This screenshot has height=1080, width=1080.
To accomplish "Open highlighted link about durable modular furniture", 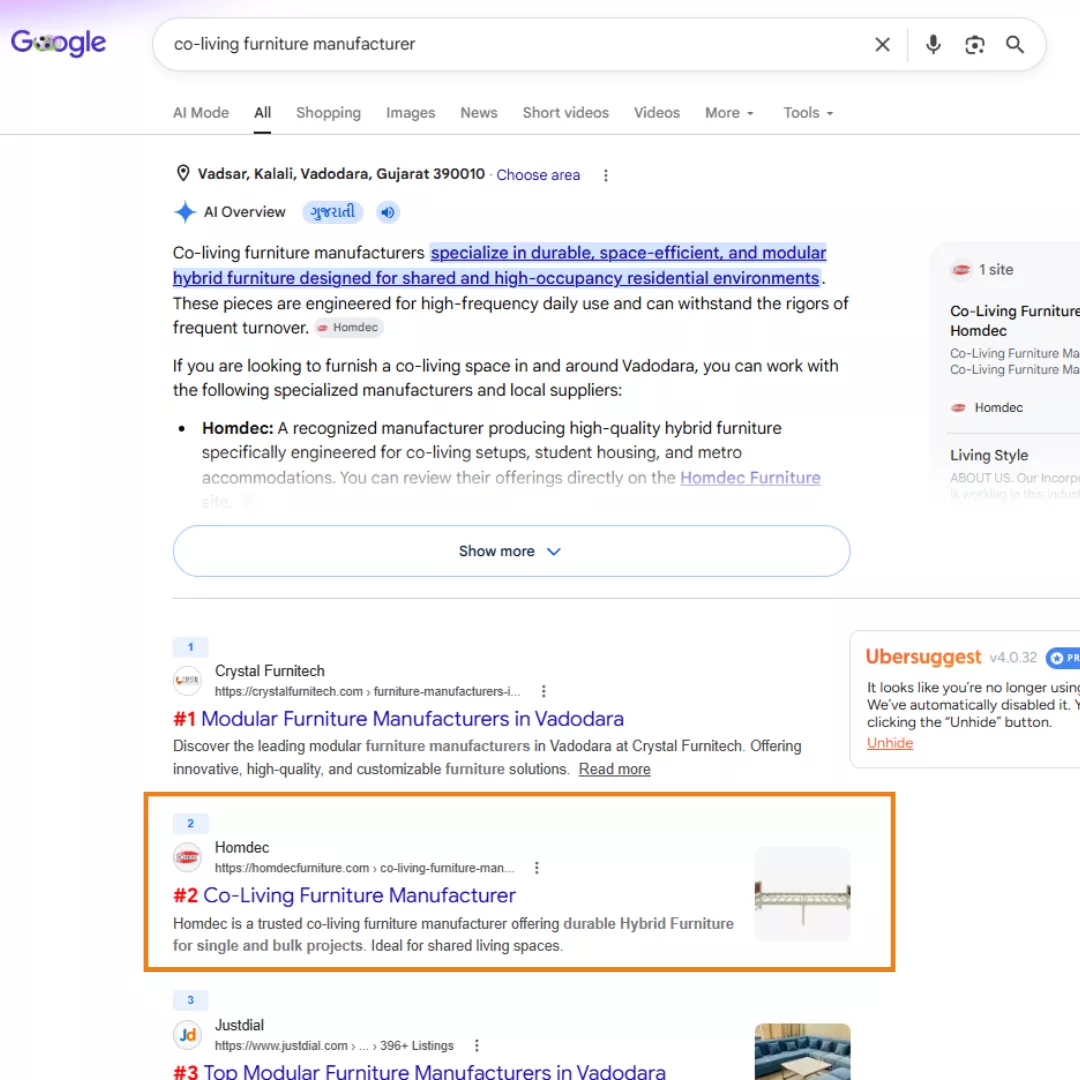I will 499,265.
